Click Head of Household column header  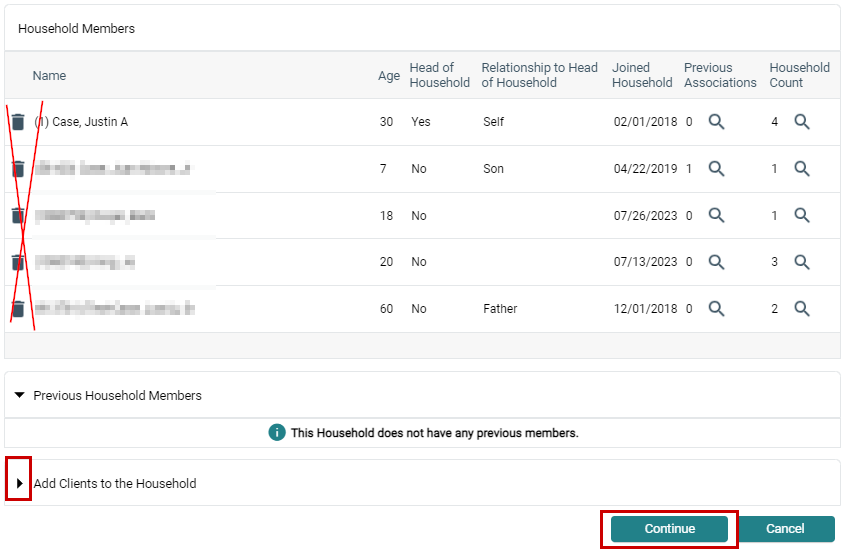point(439,75)
